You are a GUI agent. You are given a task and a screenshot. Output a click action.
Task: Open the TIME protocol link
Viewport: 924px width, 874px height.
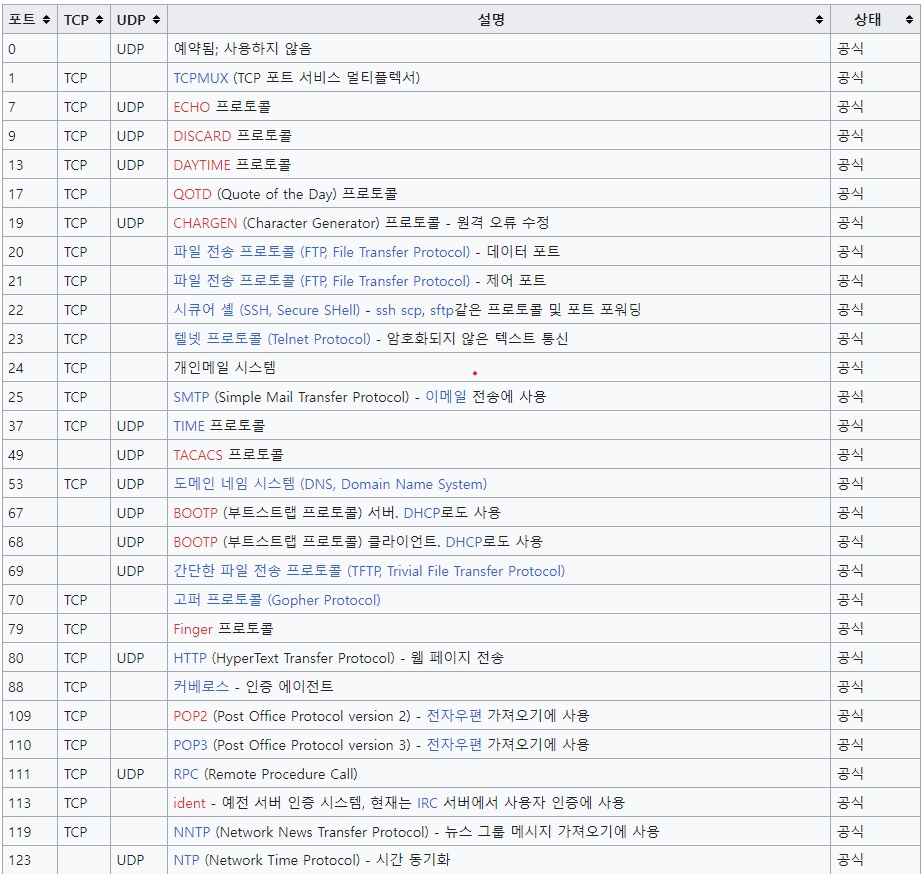(189, 426)
